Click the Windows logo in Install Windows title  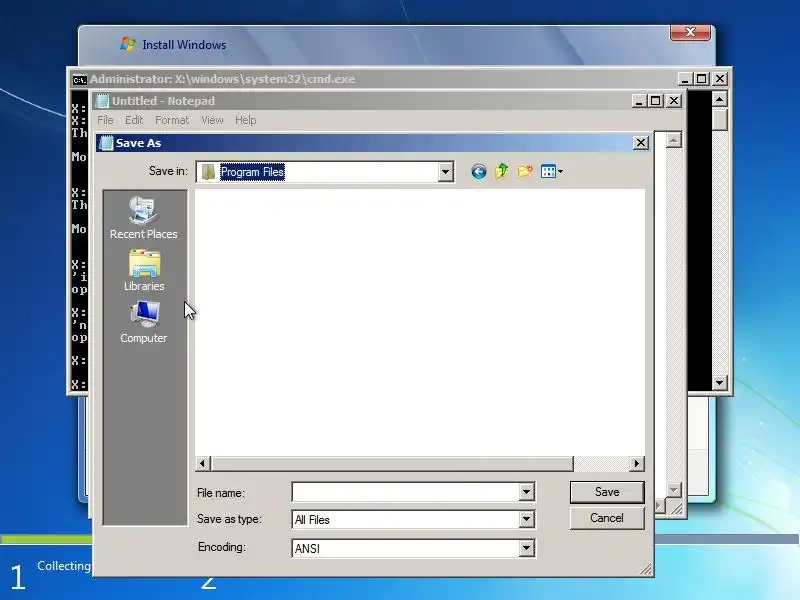(128, 44)
